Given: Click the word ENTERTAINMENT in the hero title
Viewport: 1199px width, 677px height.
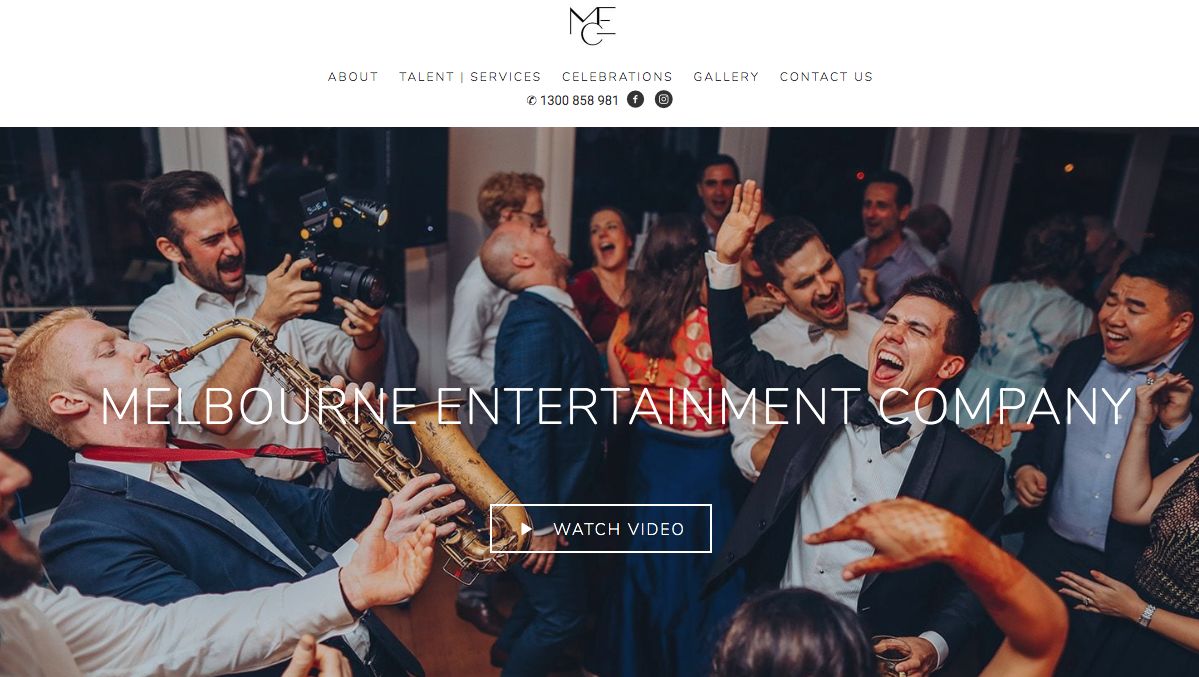Looking at the screenshot, I should (649, 405).
